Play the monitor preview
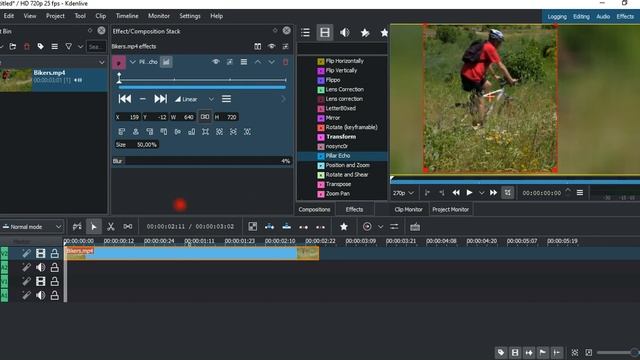640x360 pixels. [469, 193]
